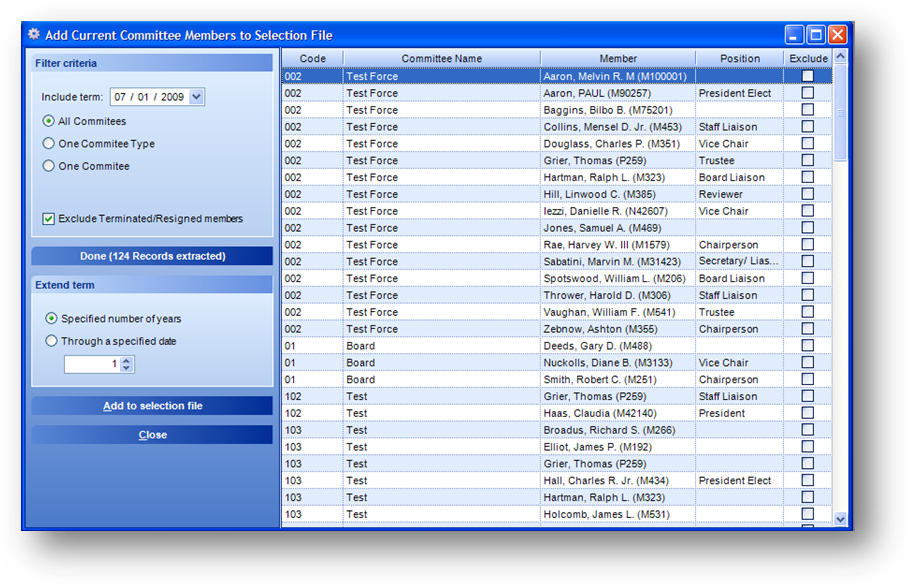Screen dimensions: 910x586
Task: Click Vaughan, William F. (M541) cell
Action: pyautogui.click(x=618, y=312)
